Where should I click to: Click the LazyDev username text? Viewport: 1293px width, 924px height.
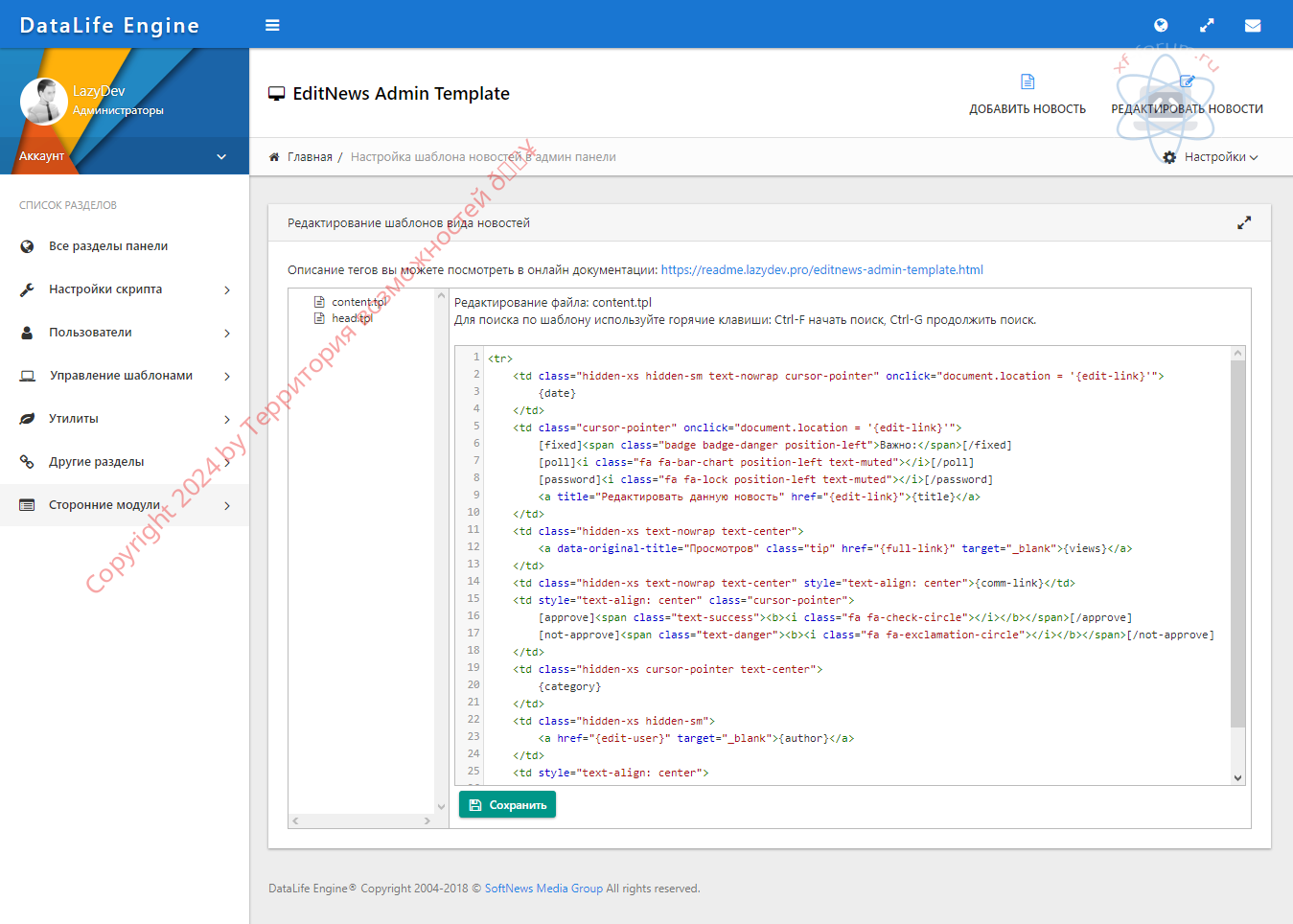99,91
